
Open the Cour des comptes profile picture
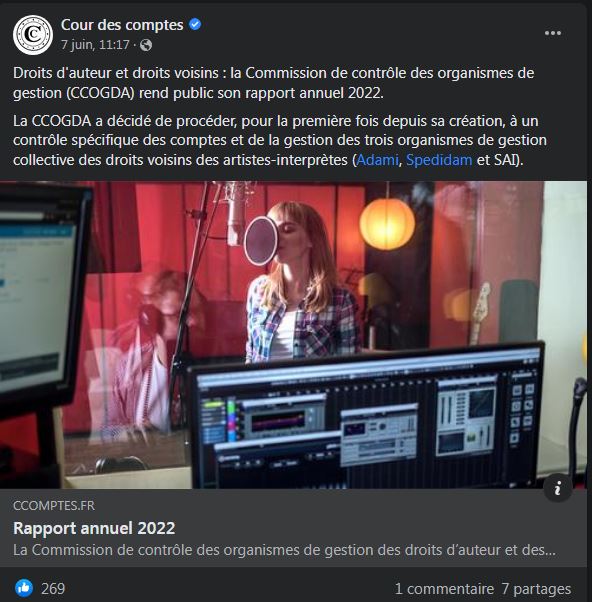point(33,35)
